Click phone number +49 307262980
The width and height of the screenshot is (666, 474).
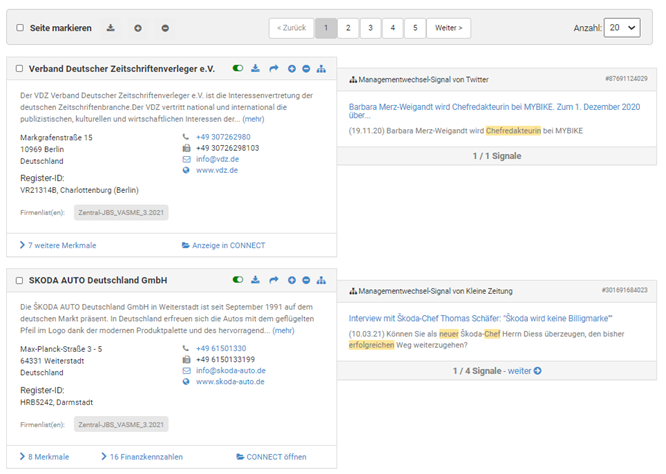(x=223, y=137)
